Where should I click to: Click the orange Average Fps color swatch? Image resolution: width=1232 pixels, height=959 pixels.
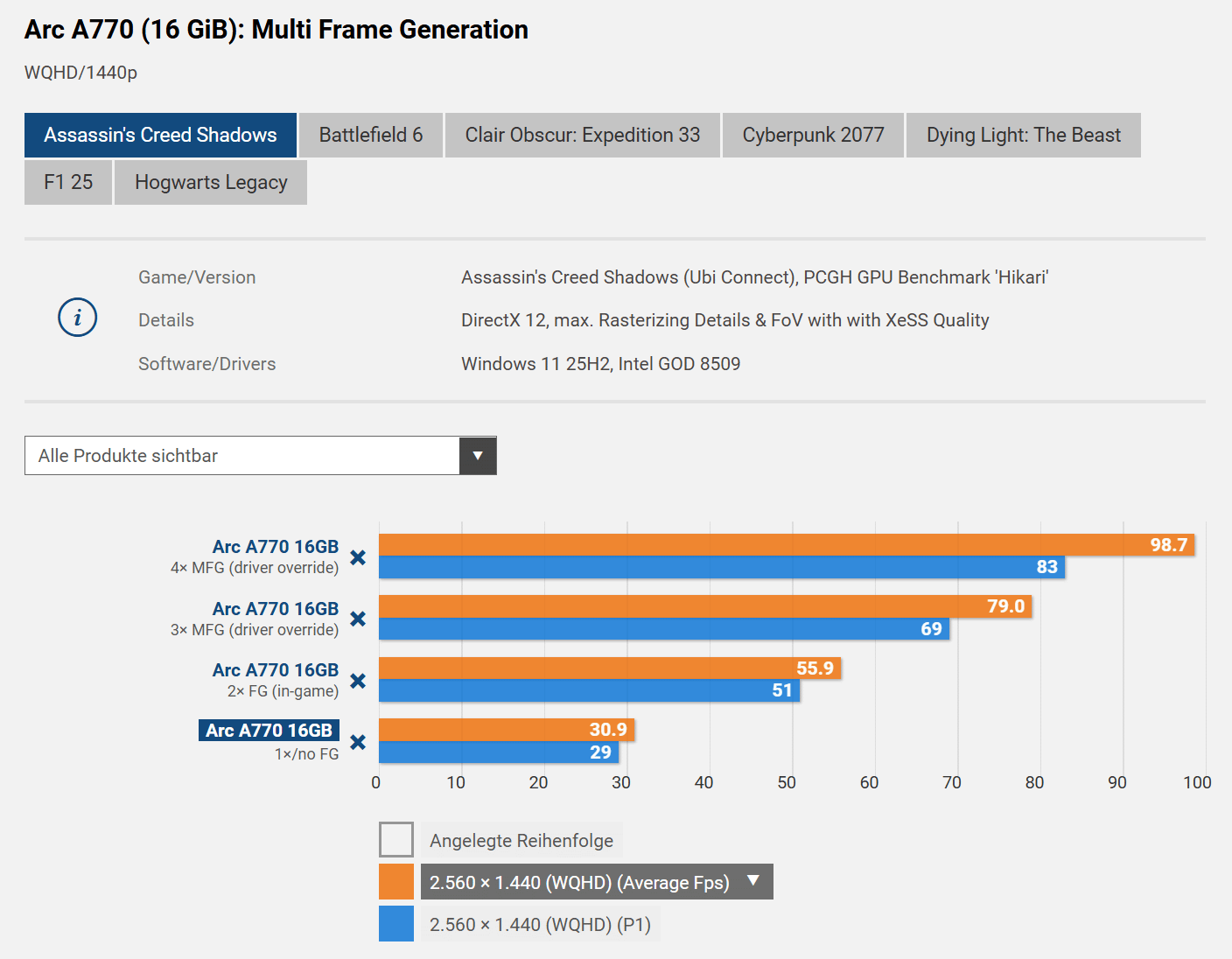[x=396, y=882]
